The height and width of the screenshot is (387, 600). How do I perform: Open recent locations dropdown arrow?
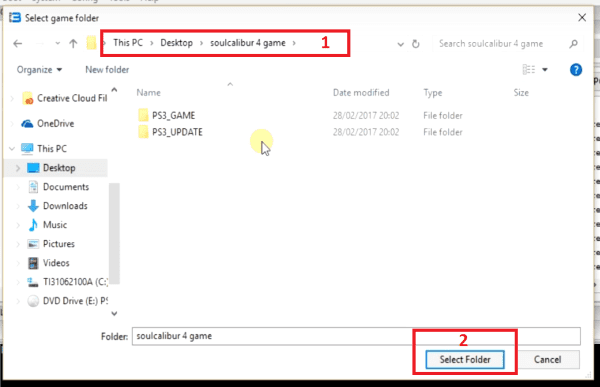57,44
